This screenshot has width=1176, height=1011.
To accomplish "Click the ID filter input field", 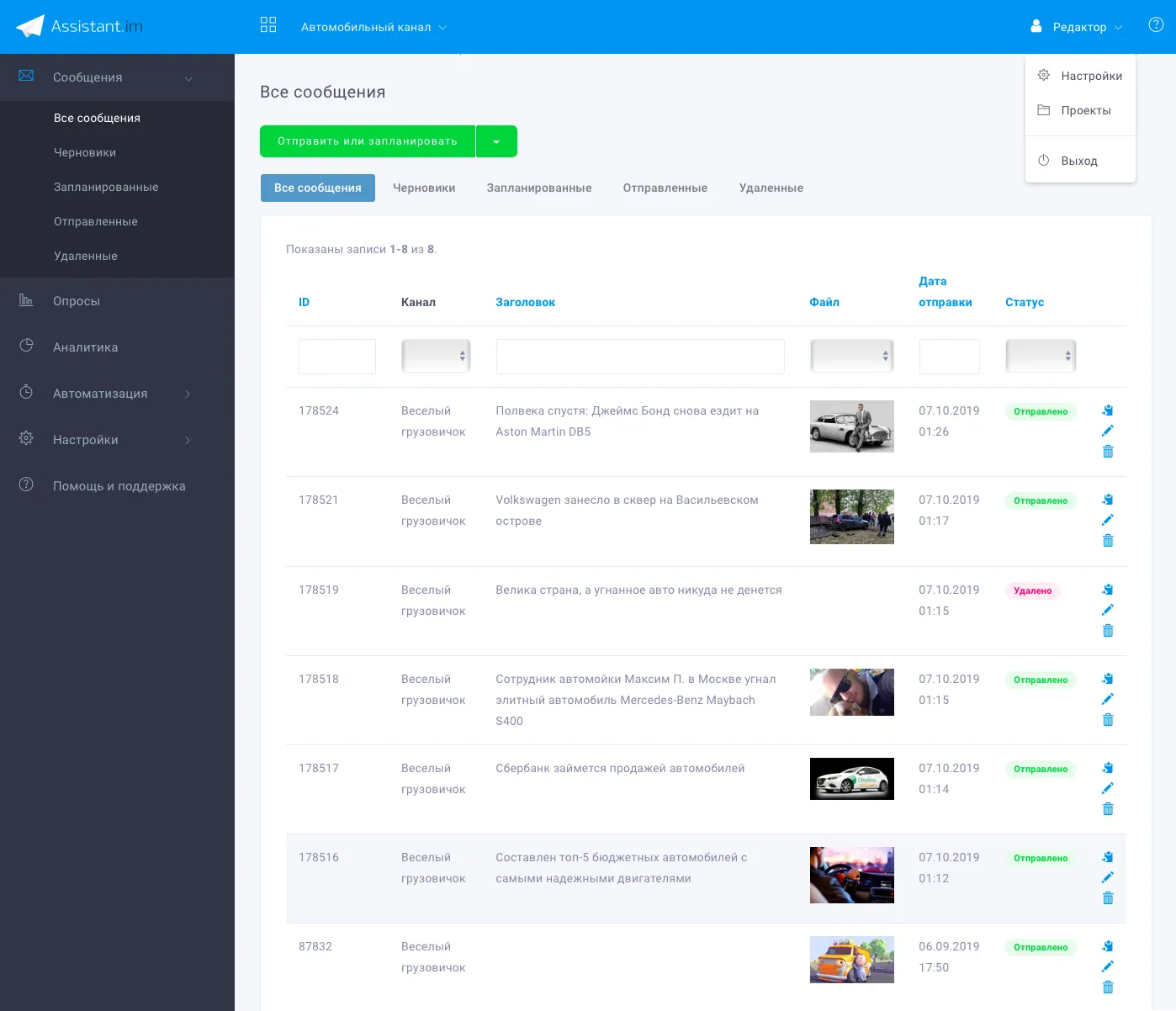I will point(337,357).
